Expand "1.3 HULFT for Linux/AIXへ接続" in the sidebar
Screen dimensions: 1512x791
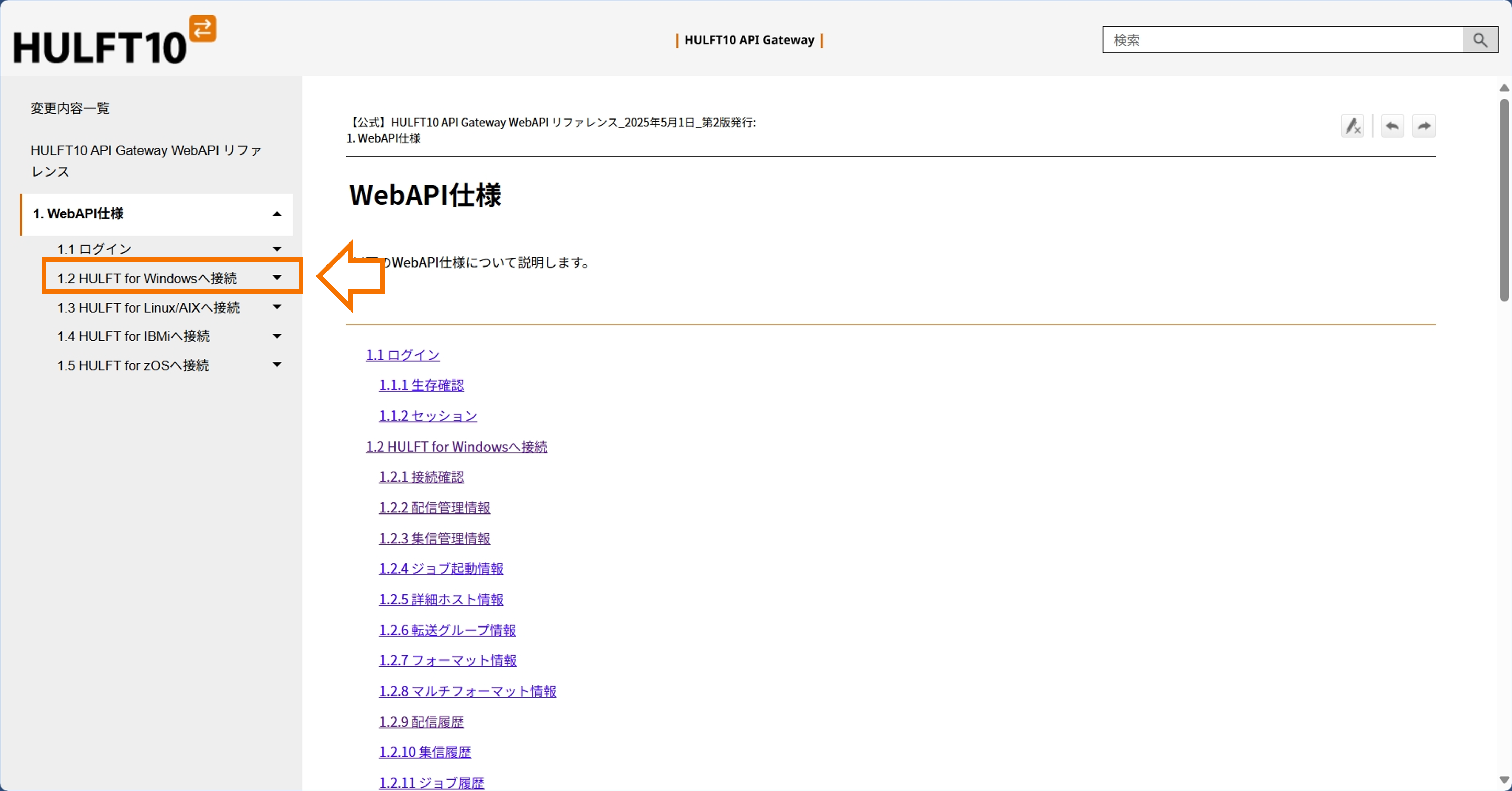(277, 307)
